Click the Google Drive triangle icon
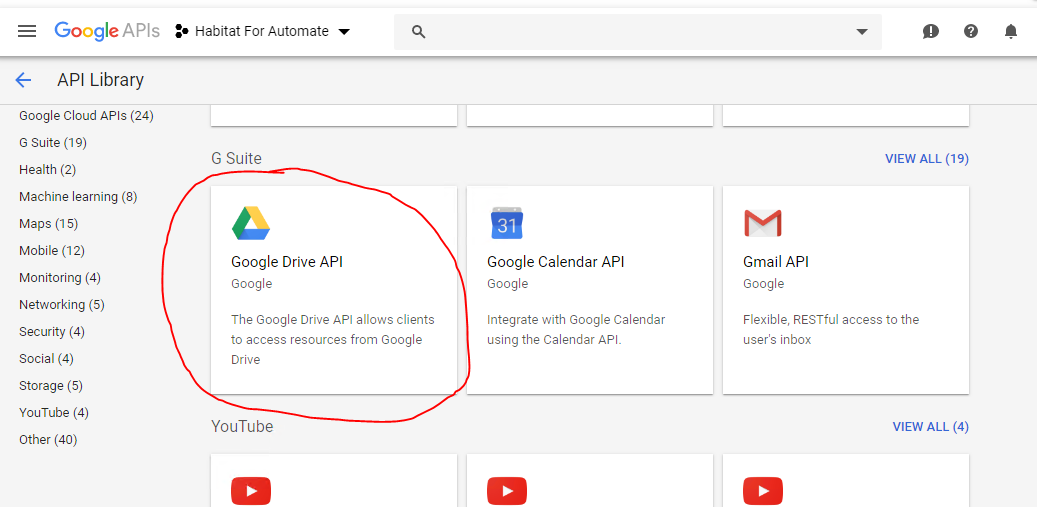 pos(251,223)
